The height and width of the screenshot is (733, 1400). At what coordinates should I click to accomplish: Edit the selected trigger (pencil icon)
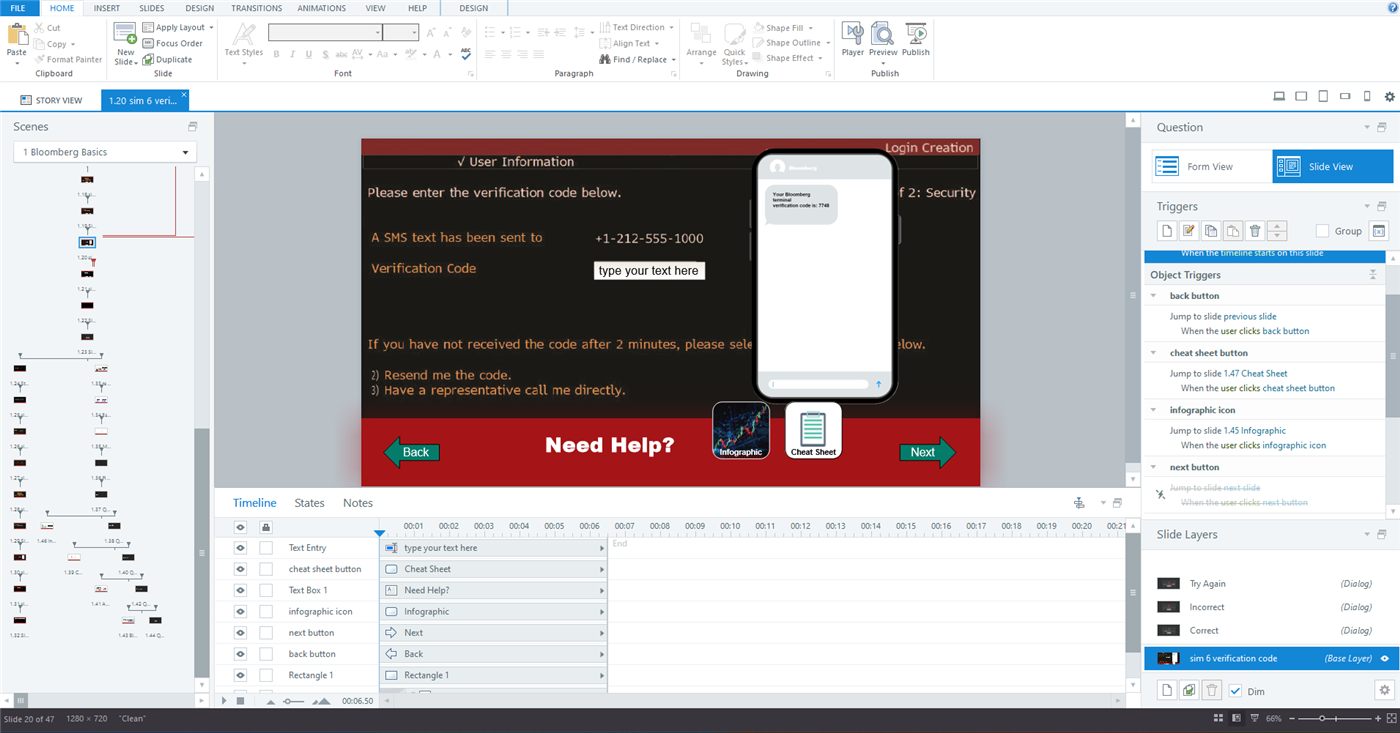pyautogui.click(x=1189, y=231)
